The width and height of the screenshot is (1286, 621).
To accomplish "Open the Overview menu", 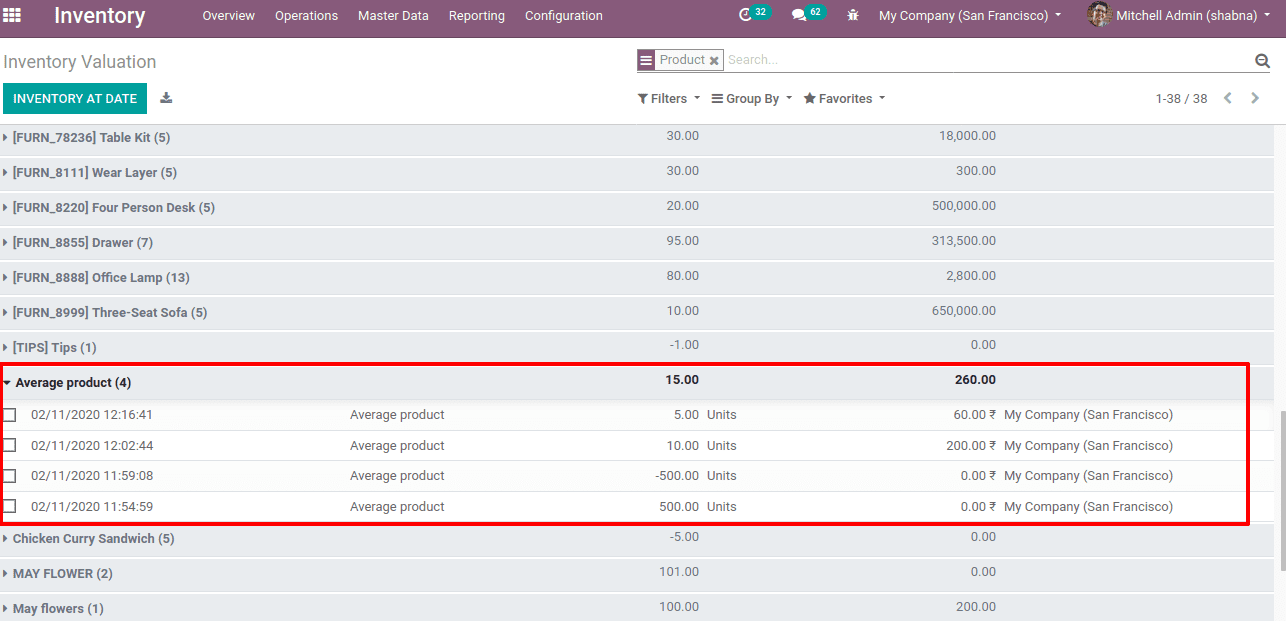I will (x=229, y=16).
